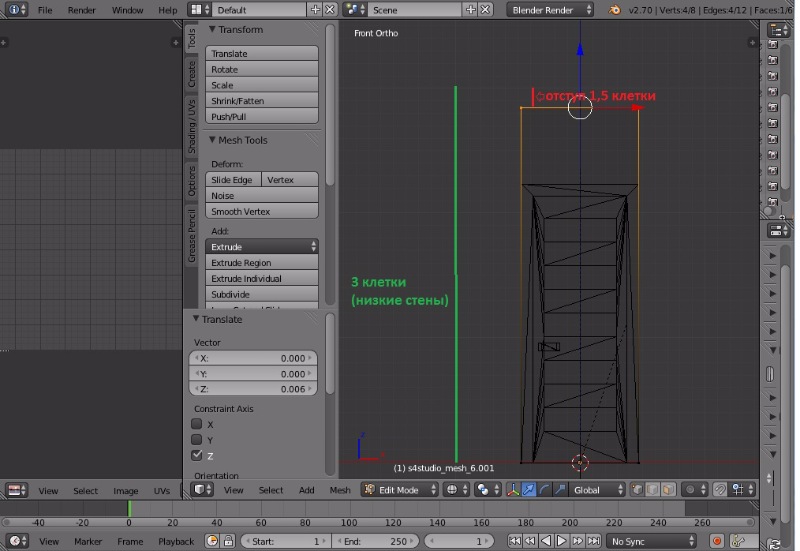
Task: Open the Edit Mode dropdown
Action: tap(399, 490)
